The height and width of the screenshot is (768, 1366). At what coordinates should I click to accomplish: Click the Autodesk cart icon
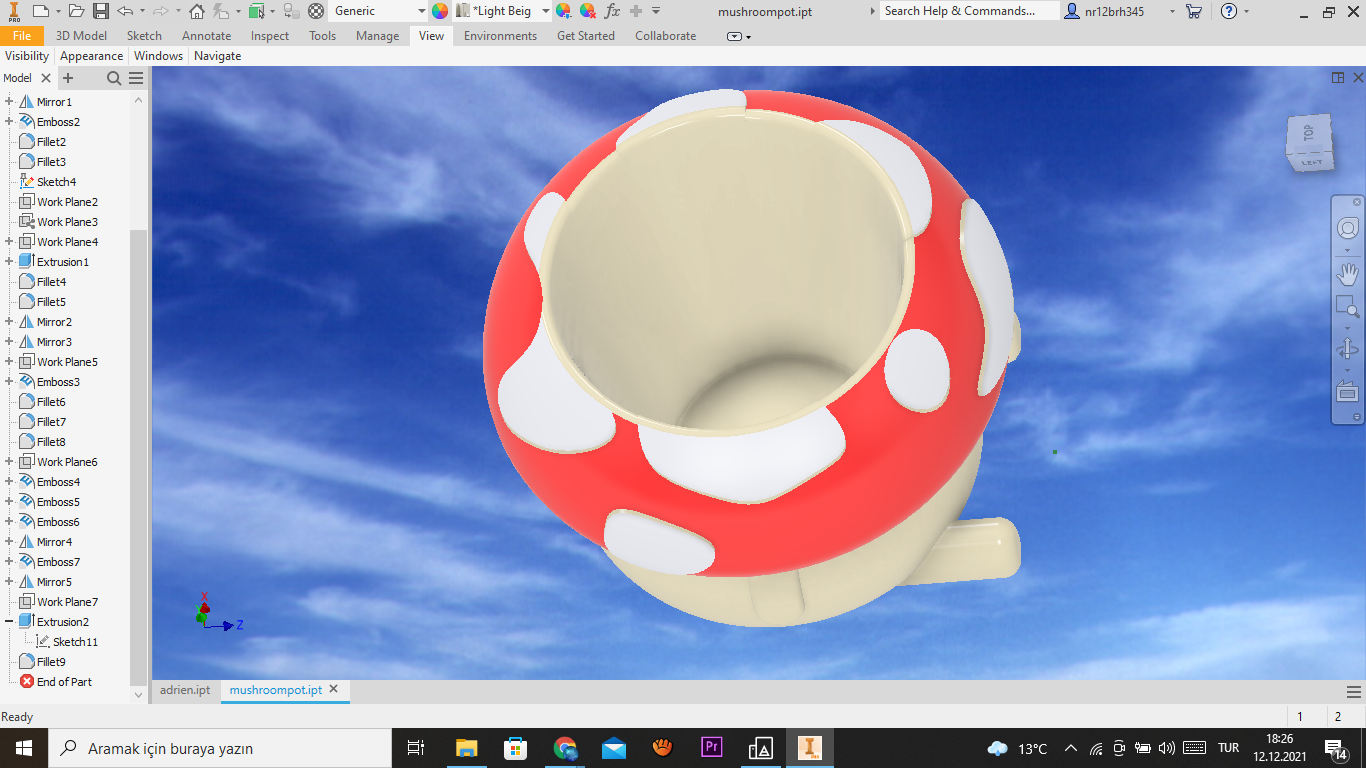point(1193,11)
